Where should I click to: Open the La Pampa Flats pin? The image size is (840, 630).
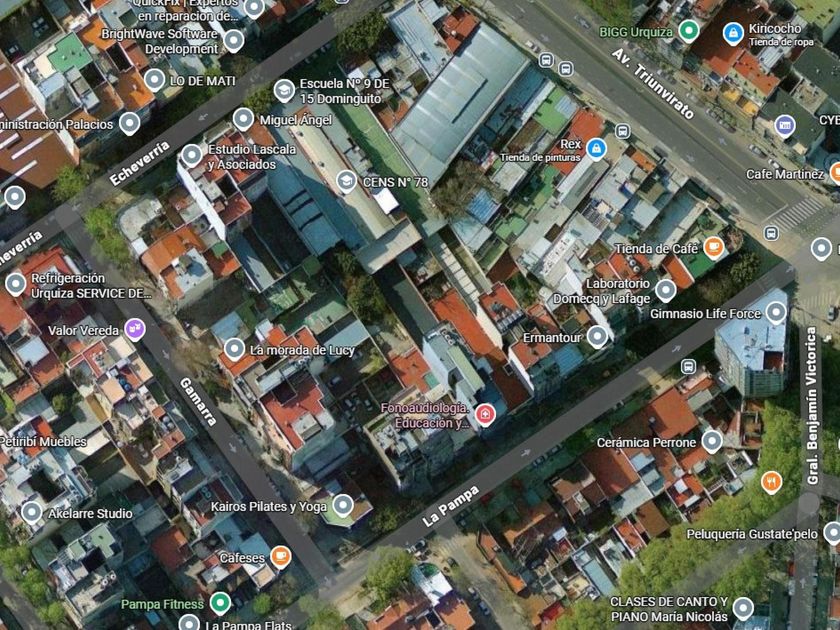(189, 623)
